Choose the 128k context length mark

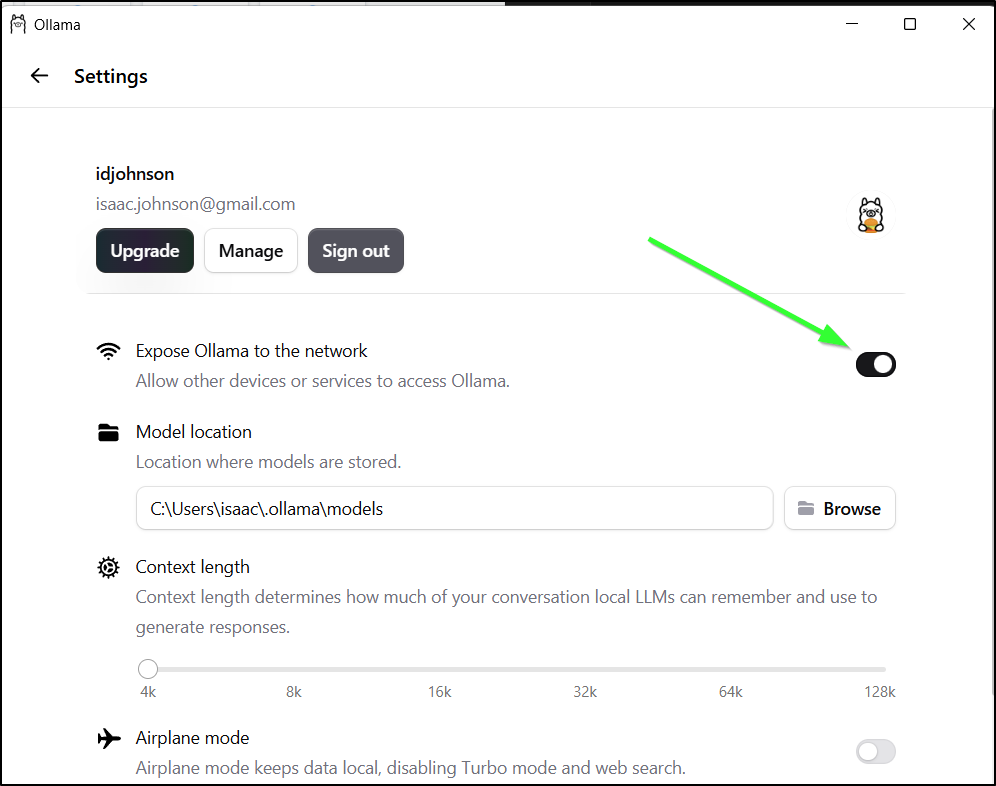(879, 692)
